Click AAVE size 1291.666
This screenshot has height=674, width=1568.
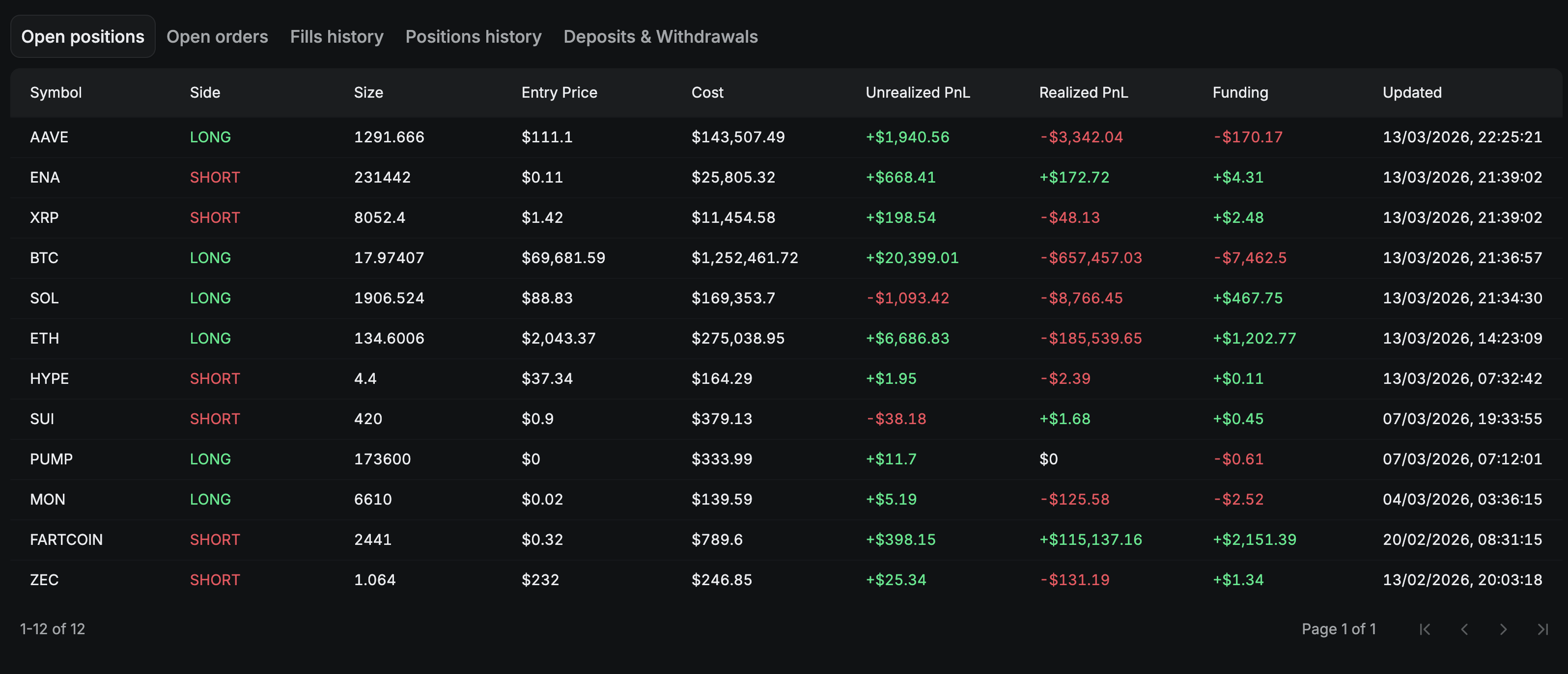[390, 137]
